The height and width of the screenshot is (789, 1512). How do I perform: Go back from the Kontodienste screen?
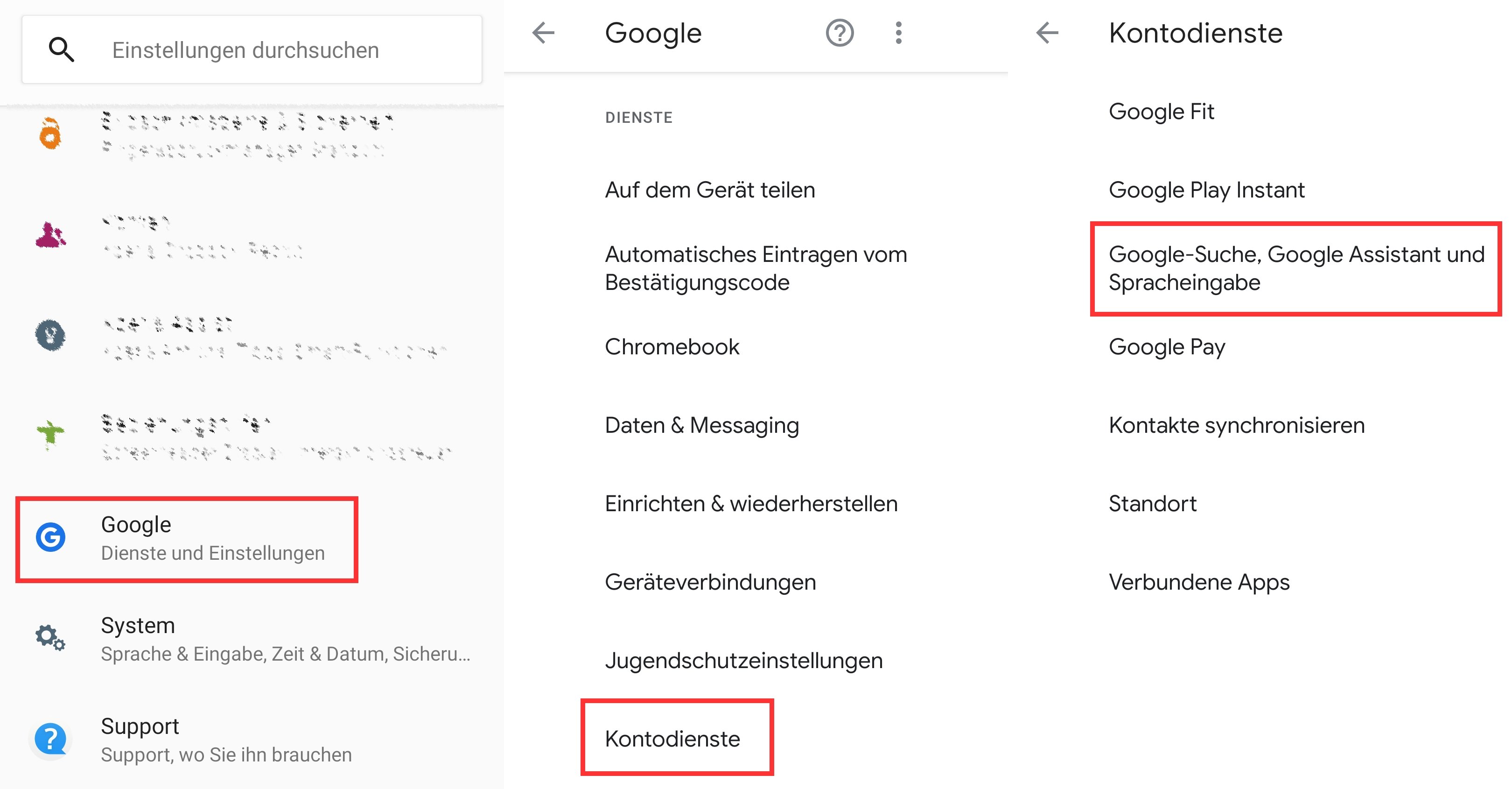(1047, 33)
